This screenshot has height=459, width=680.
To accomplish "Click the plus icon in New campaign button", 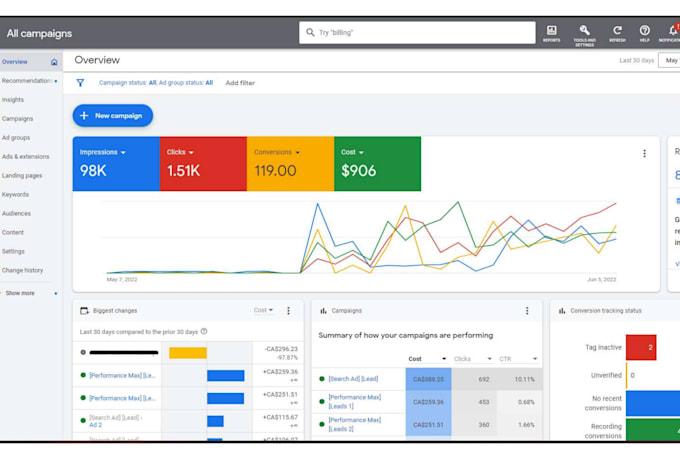I will pyautogui.click(x=84, y=115).
